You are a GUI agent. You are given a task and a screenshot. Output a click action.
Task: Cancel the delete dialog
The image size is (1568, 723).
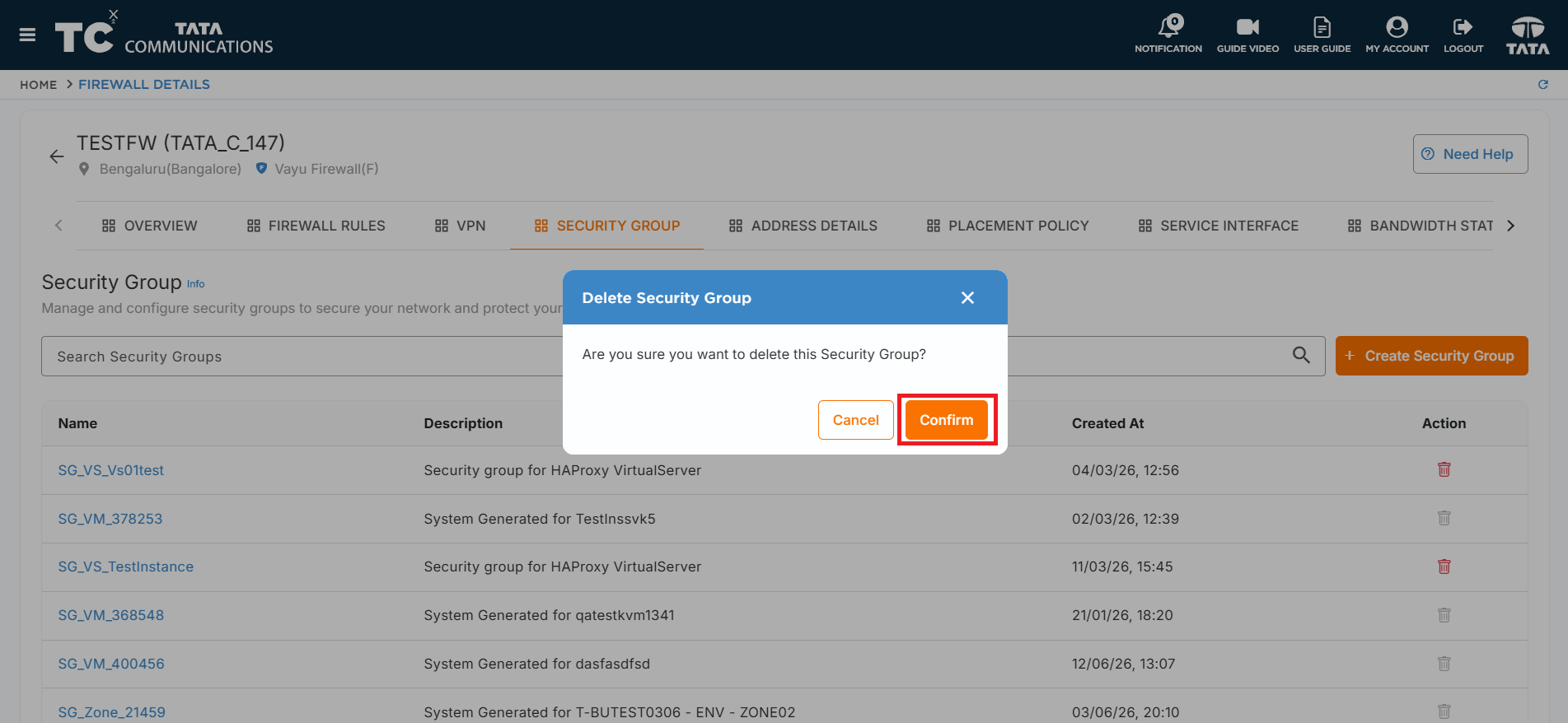coord(855,420)
